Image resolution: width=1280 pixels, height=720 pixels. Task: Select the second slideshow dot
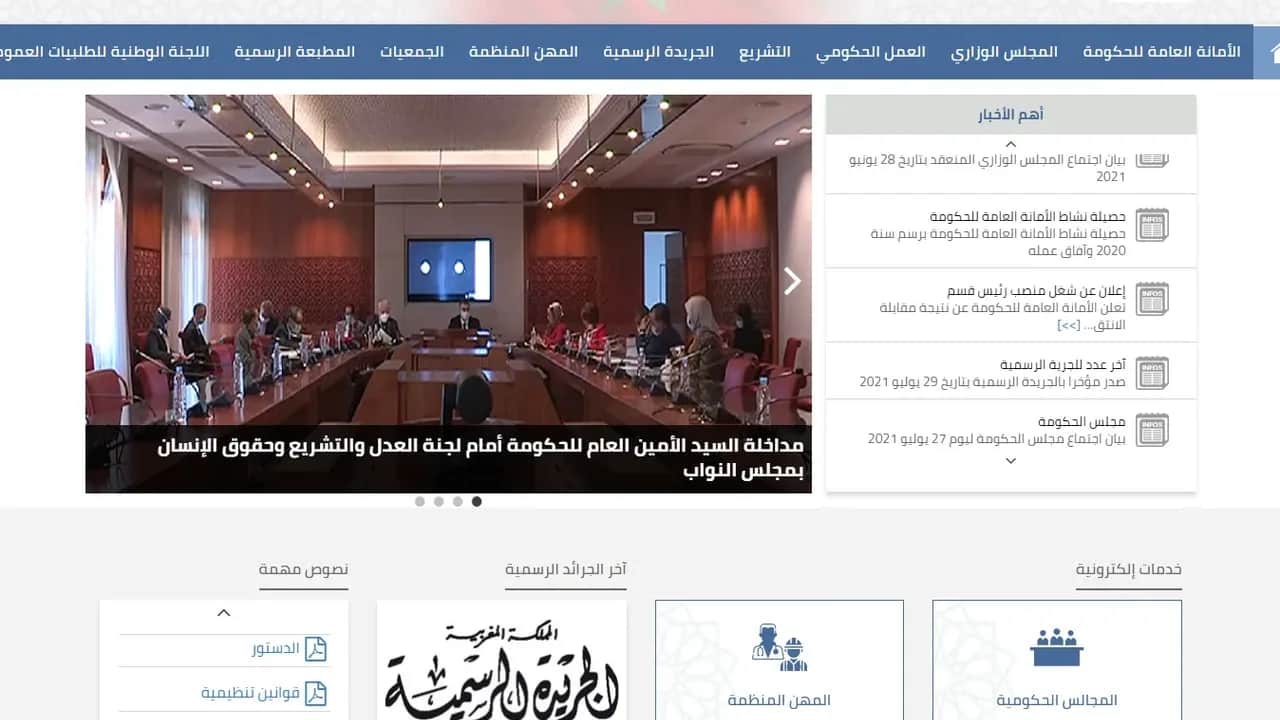(x=439, y=502)
